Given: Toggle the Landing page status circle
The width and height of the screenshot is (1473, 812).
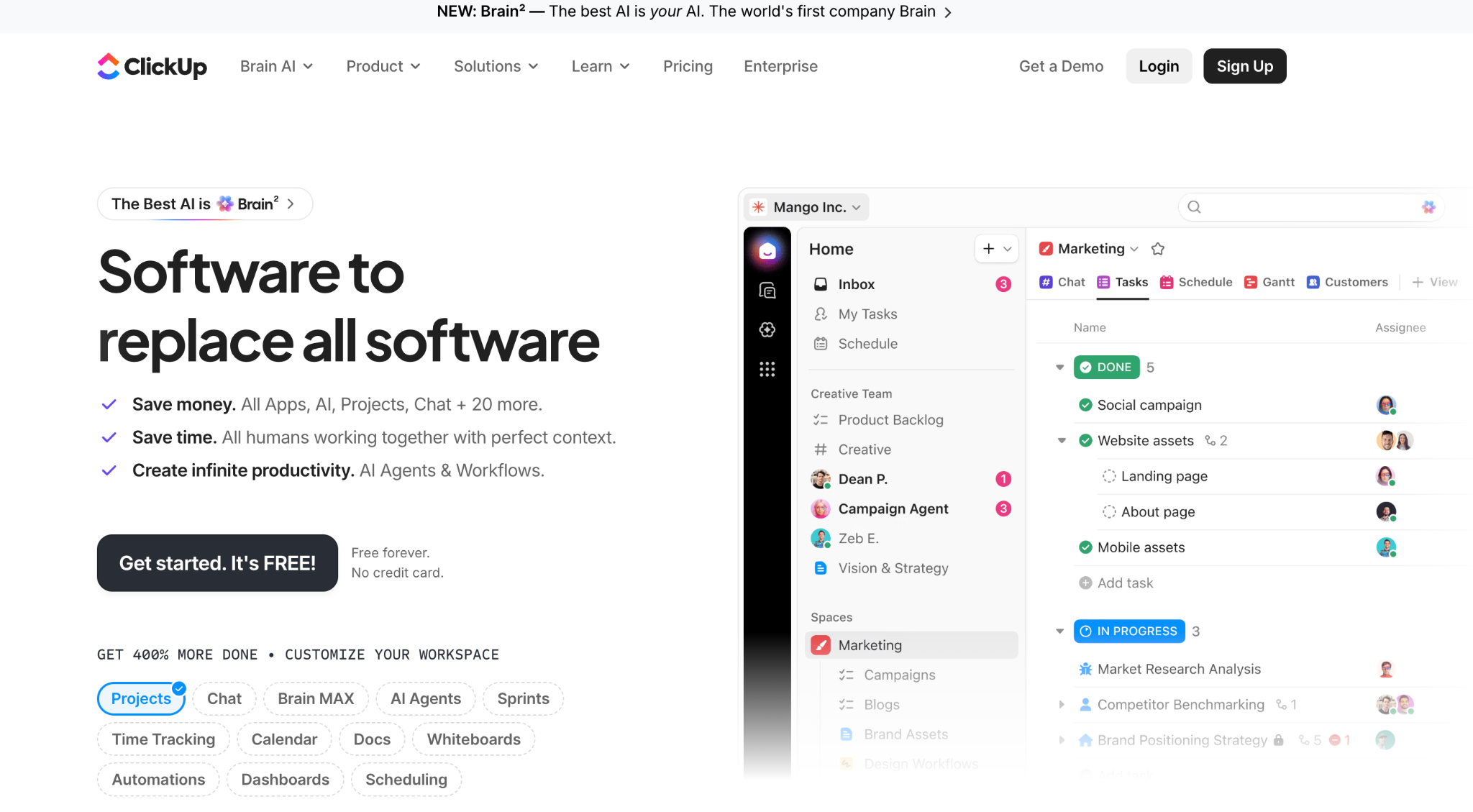Looking at the screenshot, I should pos(1109,476).
